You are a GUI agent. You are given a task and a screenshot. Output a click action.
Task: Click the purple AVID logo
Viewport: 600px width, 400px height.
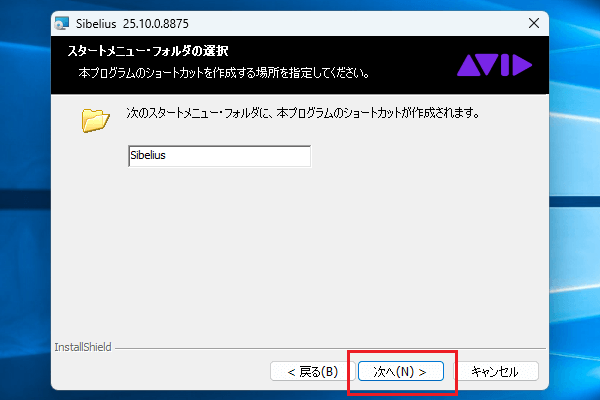click(x=495, y=66)
